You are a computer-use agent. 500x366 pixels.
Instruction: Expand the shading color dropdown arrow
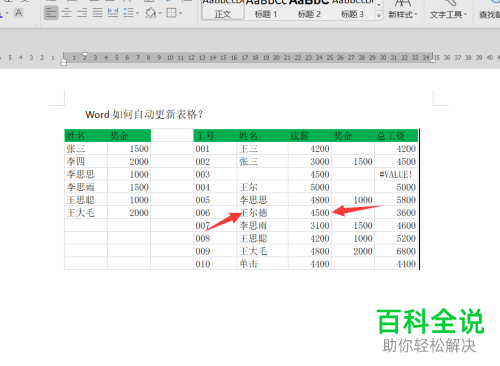(x=160, y=13)
